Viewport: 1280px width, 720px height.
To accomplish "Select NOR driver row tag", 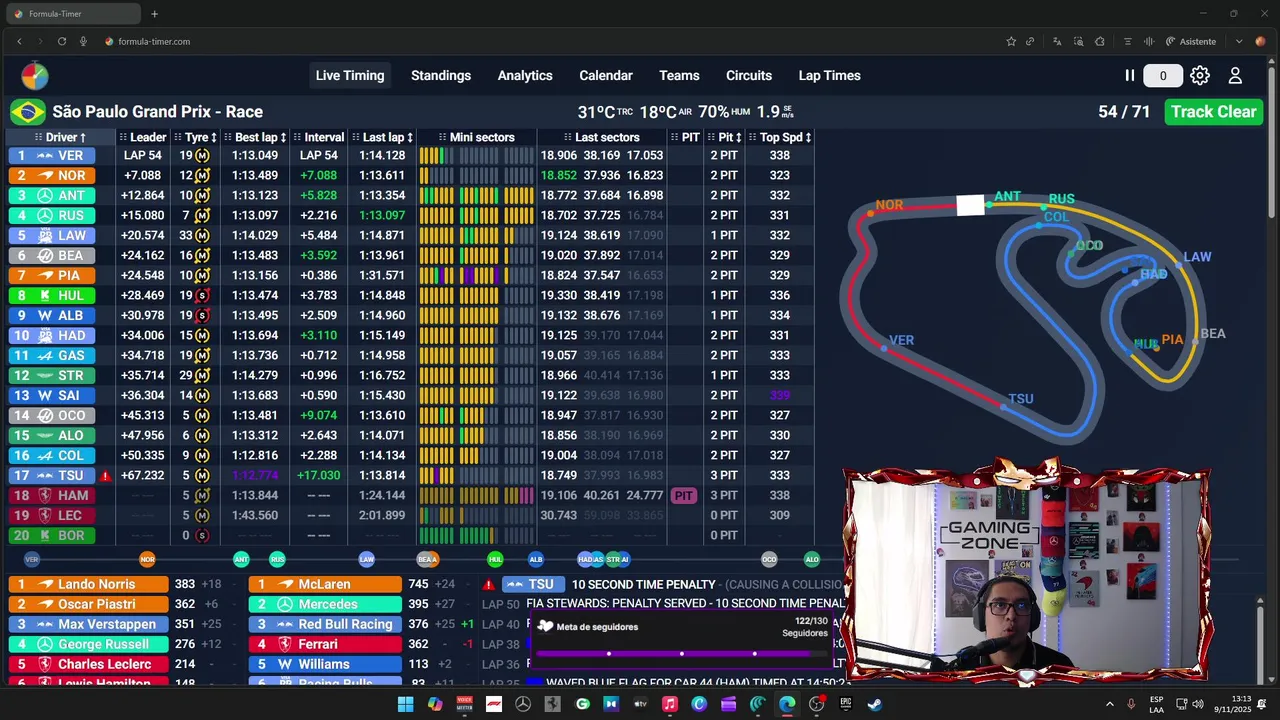I will [53, 175].
